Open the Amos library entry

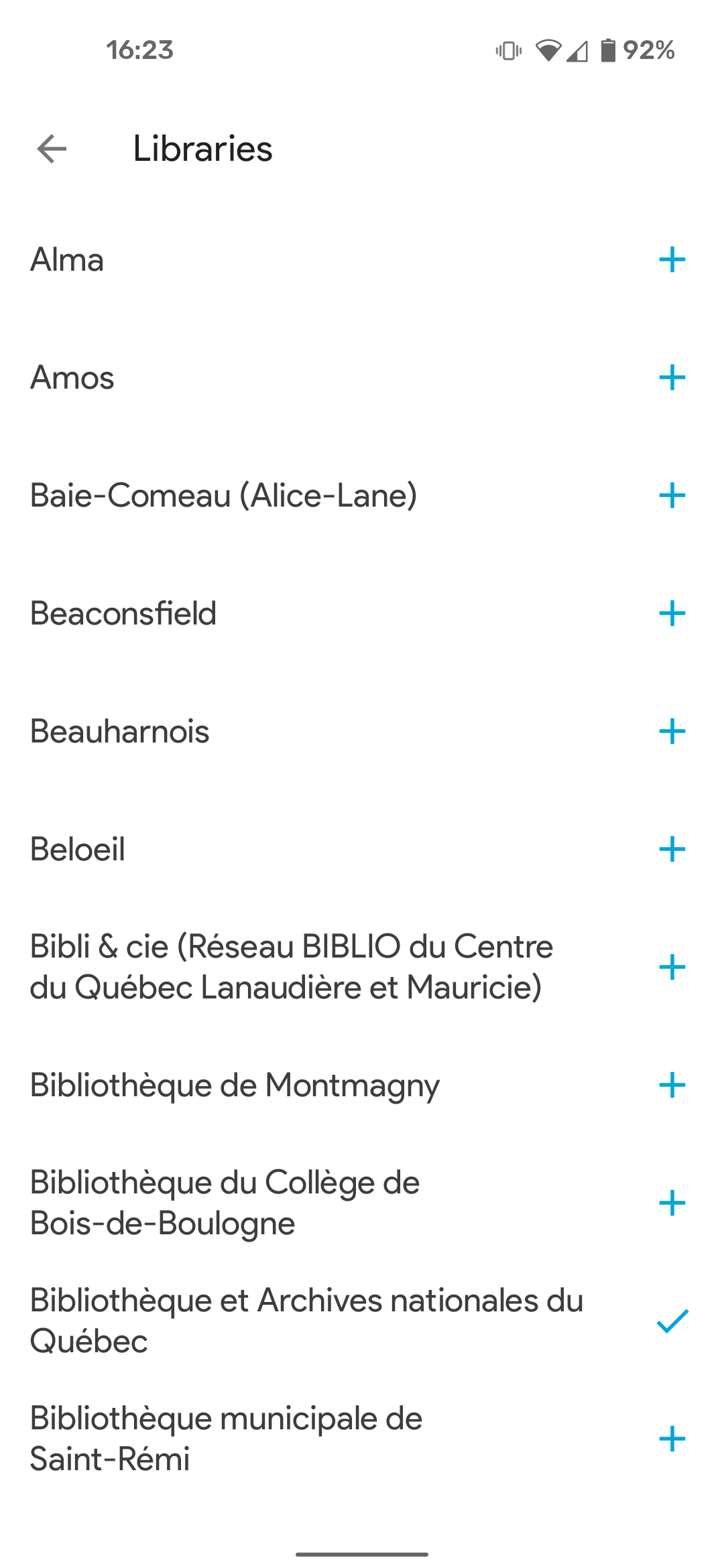click(x=72, y=378)
